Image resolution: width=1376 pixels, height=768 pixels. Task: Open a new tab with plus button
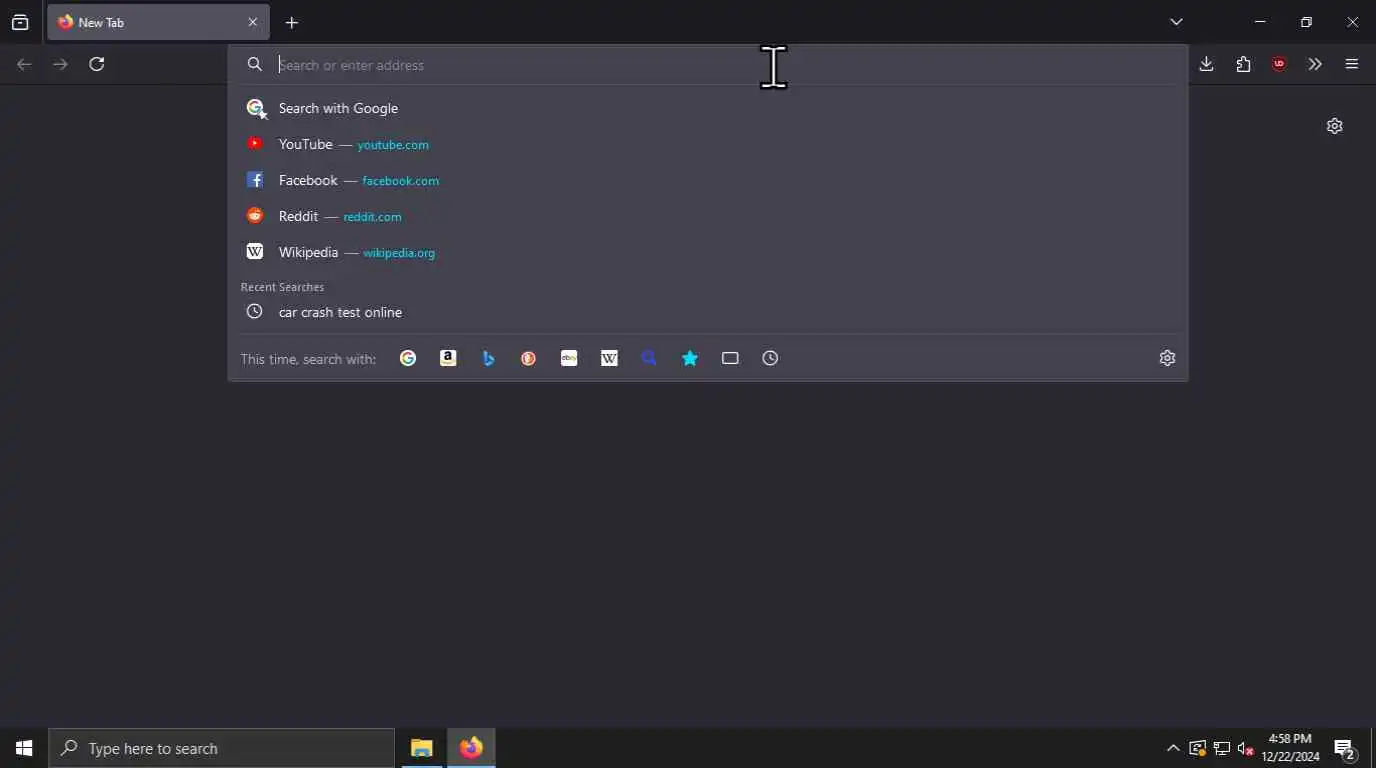pyautogui.click(x=292, y=22)
